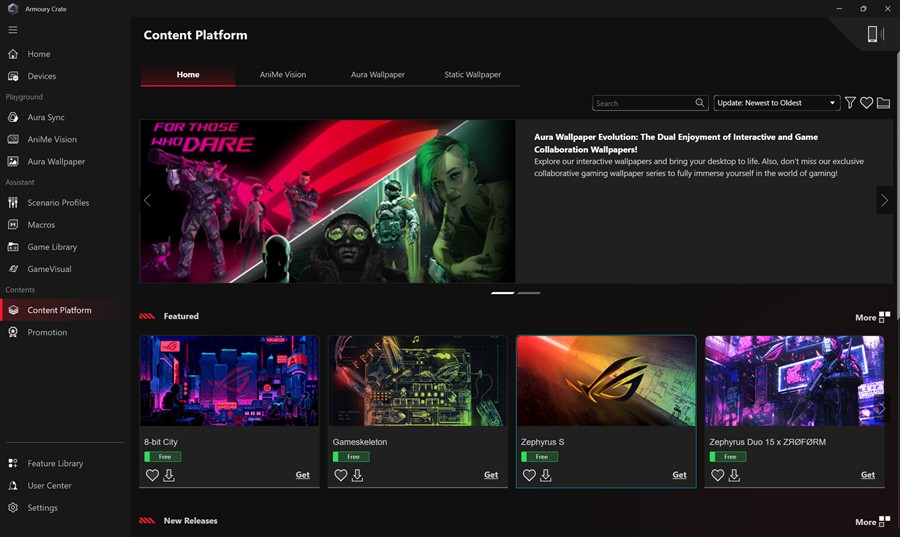The image size is (900, 537).
Task: Select the Static Wallpaper tab
Action: [473, 75]
